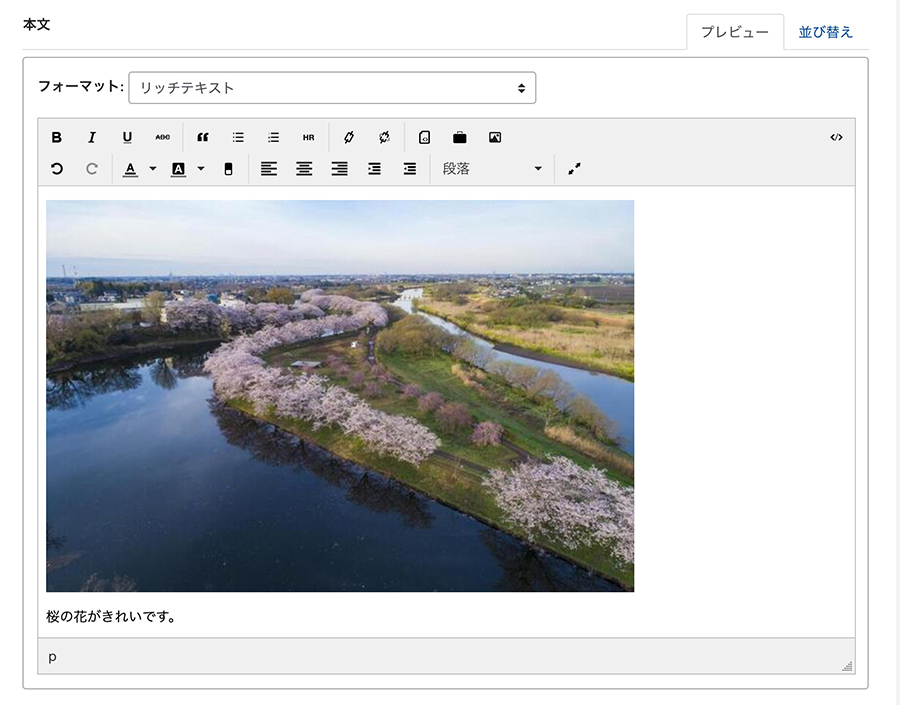The height and width of the screenshot is (705, 900).
Task: Open the フォーマット format select box
Action: pyautogui.click(x=332, y=88)
